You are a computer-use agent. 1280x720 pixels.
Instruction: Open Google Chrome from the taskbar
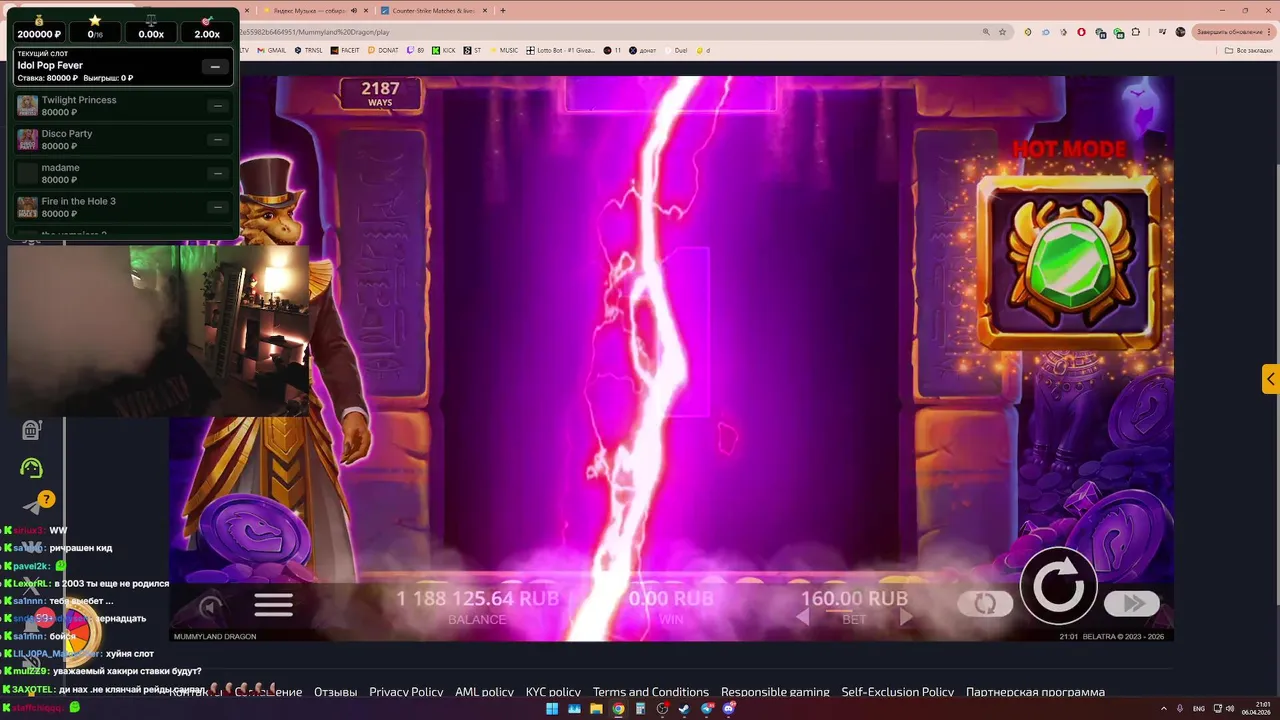tap(618, 708)
